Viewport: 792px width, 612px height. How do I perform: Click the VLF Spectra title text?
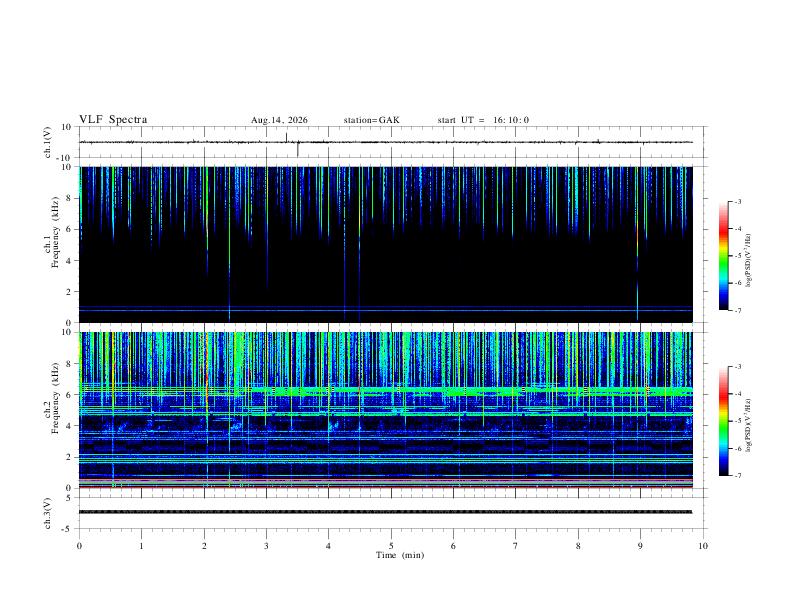[x=113, y=120]
